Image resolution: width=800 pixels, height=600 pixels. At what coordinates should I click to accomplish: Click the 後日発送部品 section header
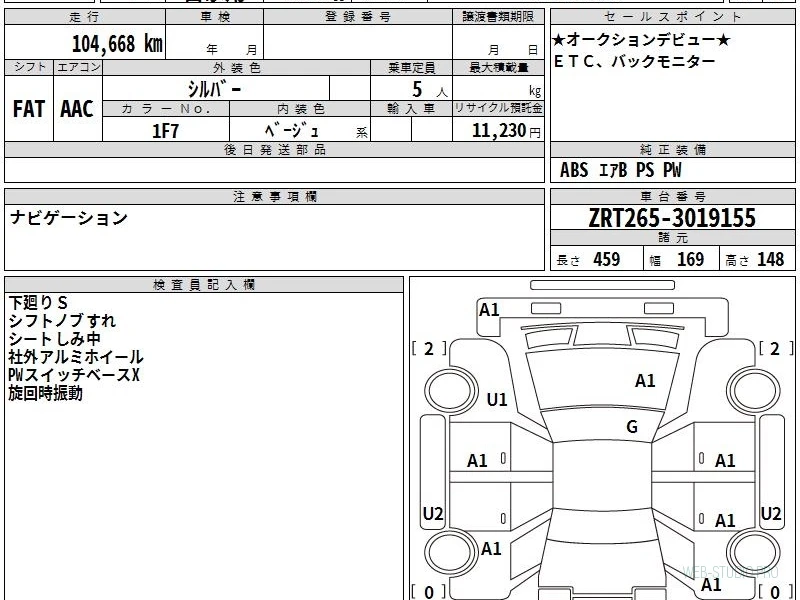pos(274,150)
